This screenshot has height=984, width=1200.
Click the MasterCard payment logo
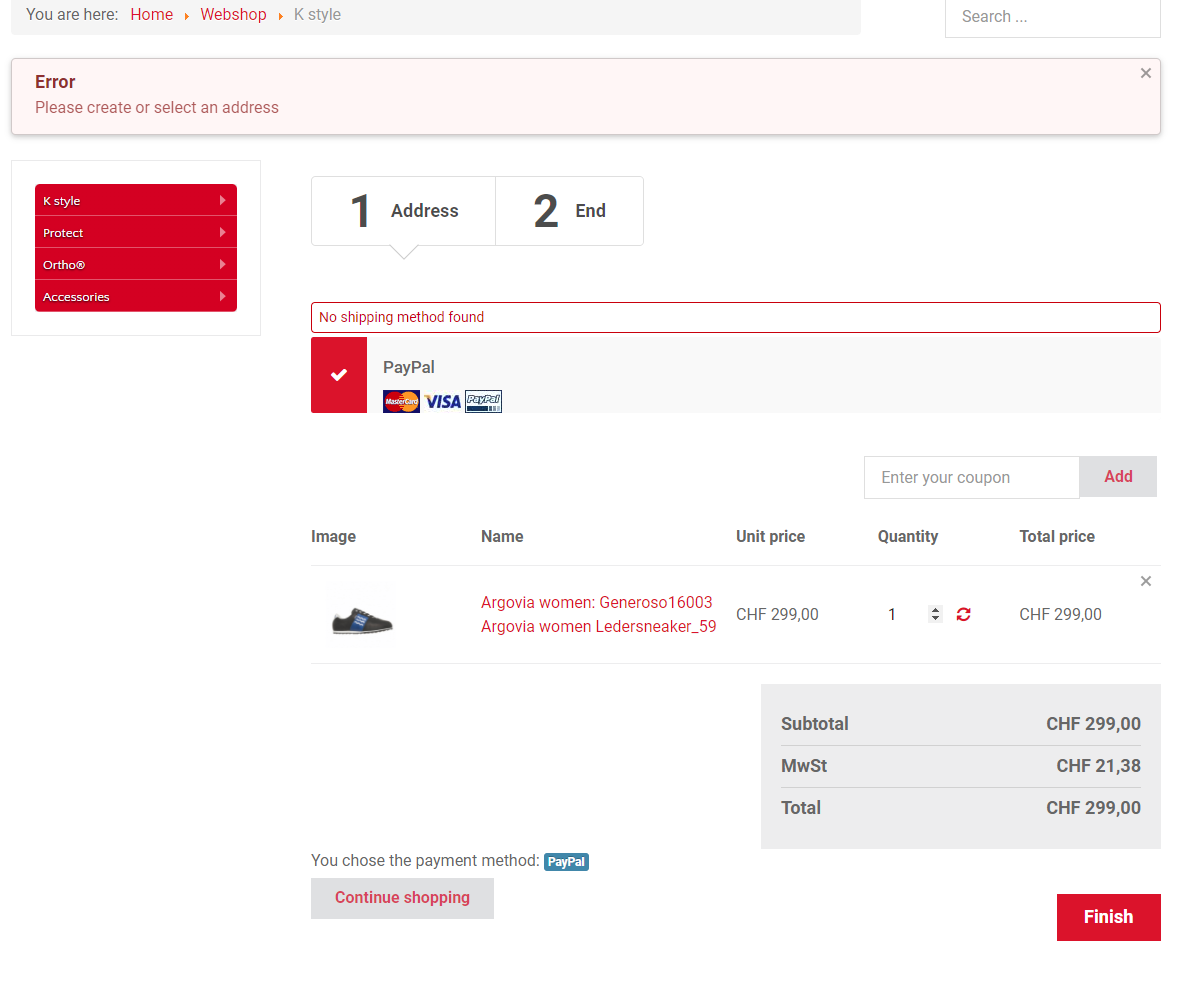401,401
